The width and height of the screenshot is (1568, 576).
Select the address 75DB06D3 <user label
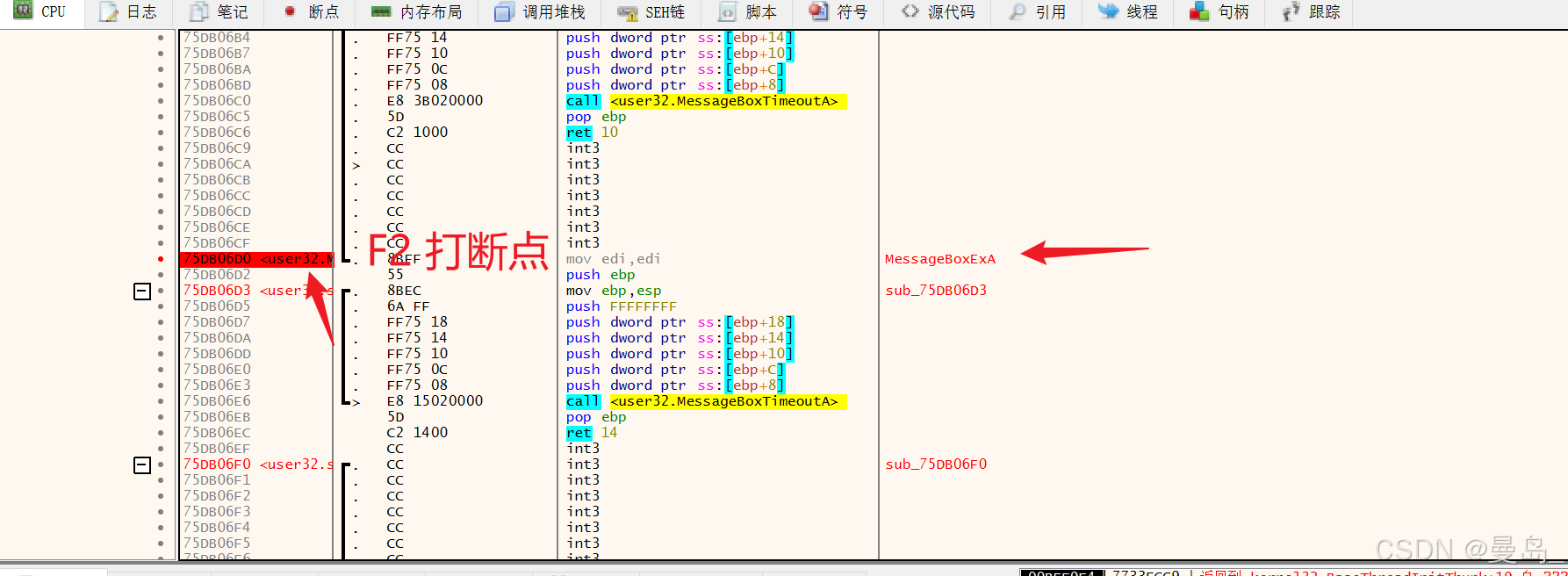257,291
